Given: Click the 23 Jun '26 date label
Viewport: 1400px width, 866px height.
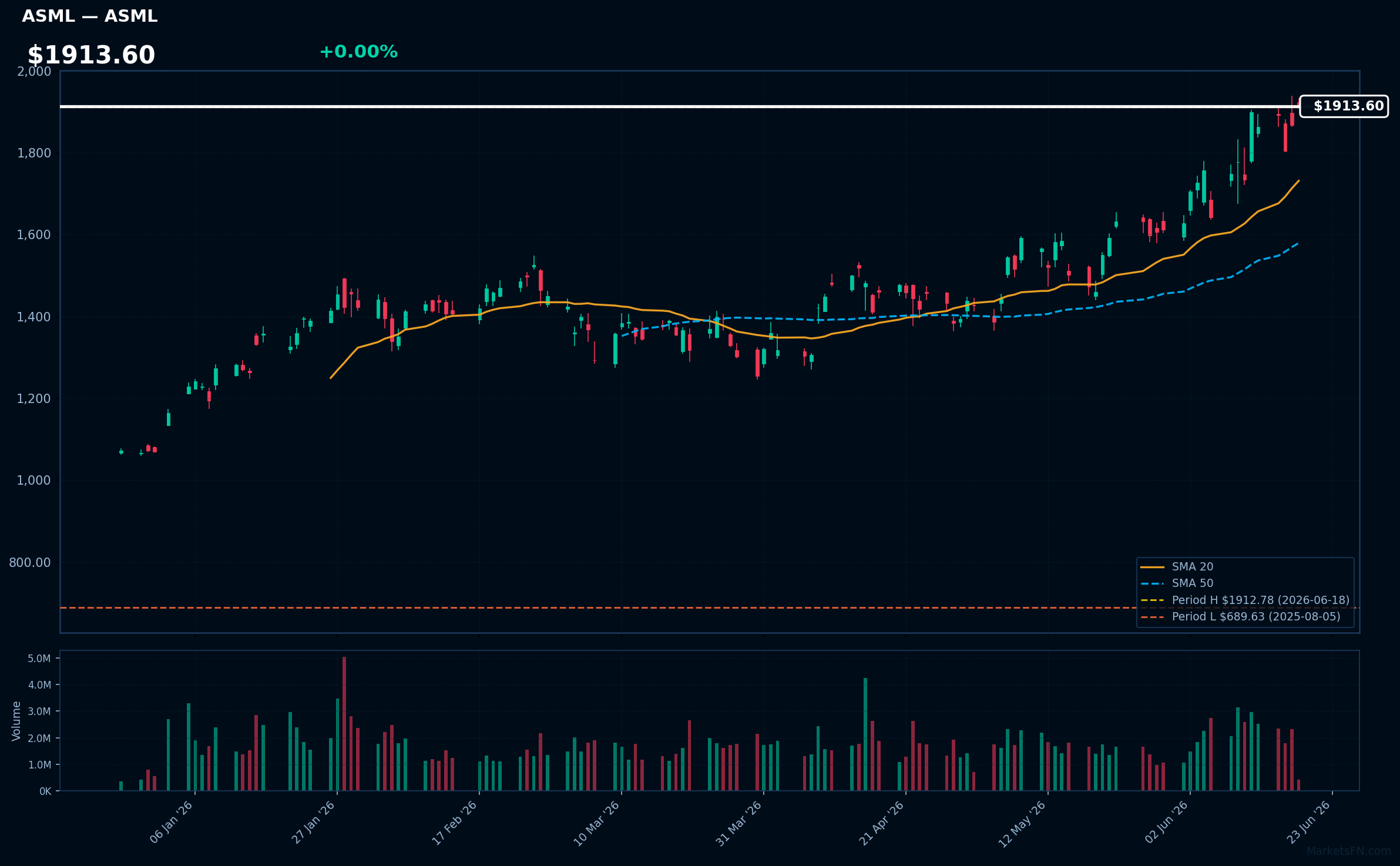Looking at the screenshot, I should click(x=1309, y=823).
